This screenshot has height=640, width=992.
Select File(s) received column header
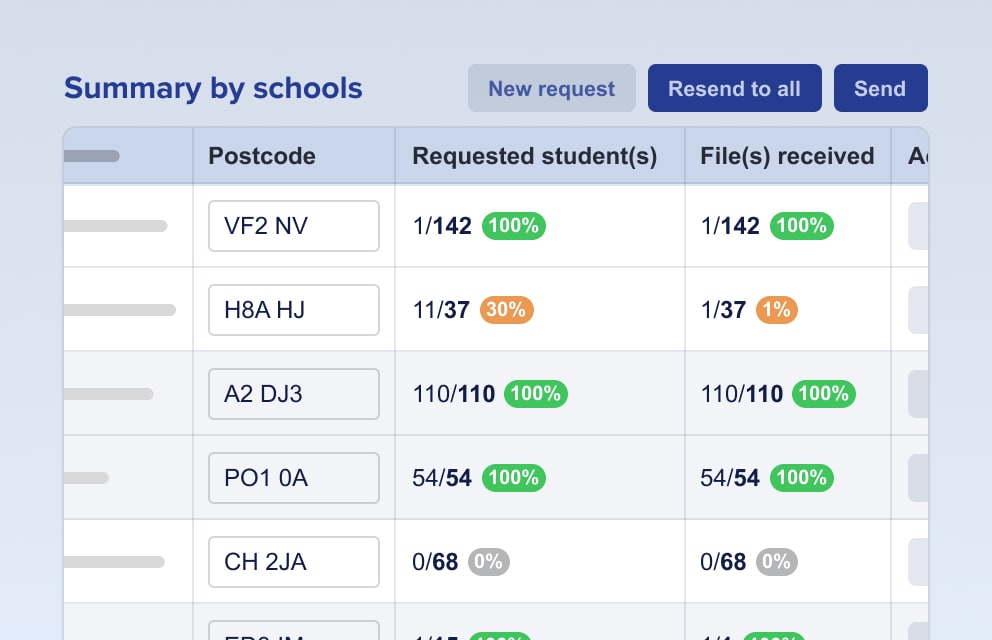(x=787, y=156)
